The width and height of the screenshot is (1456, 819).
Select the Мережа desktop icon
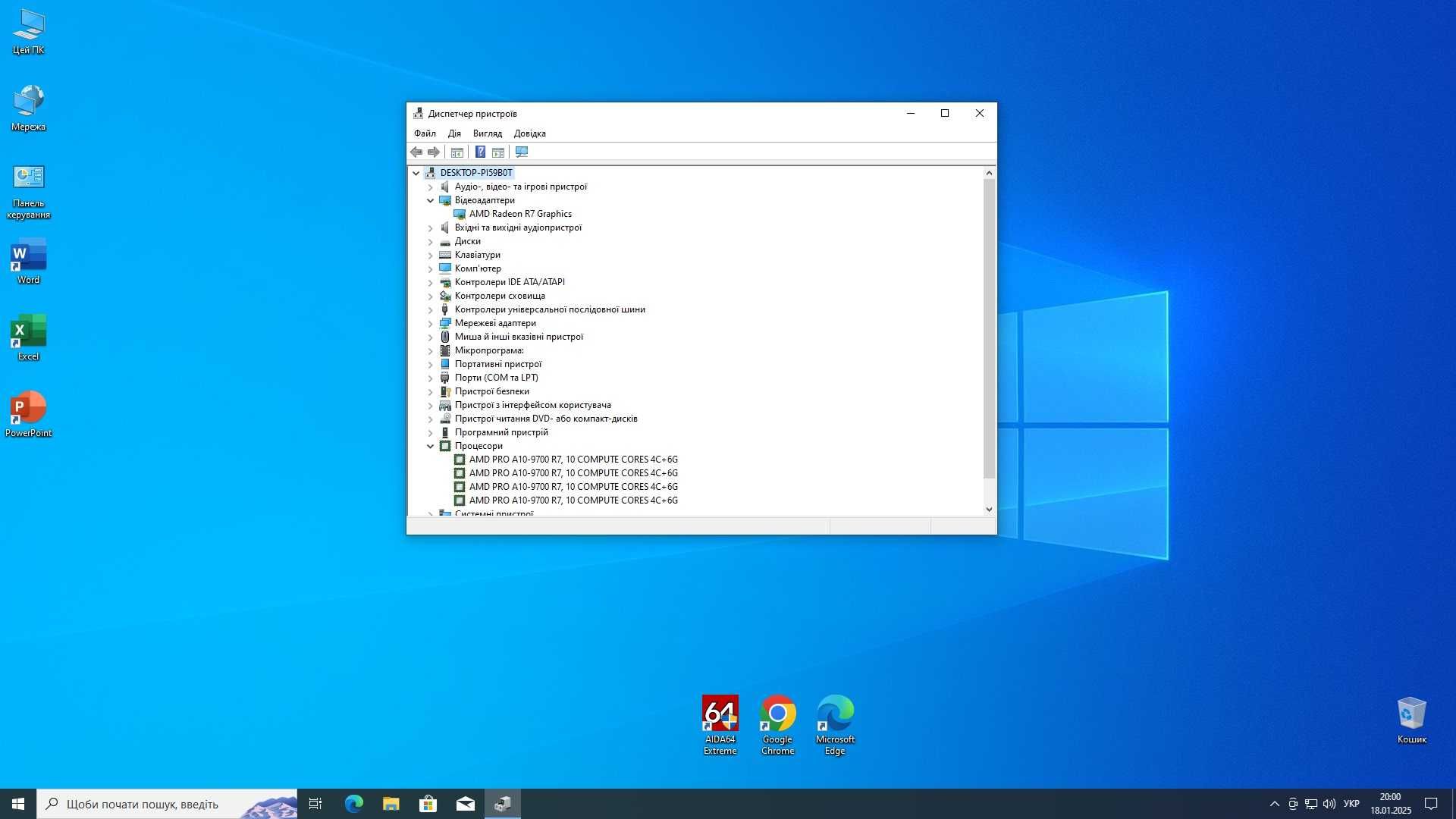pos(28,108)
